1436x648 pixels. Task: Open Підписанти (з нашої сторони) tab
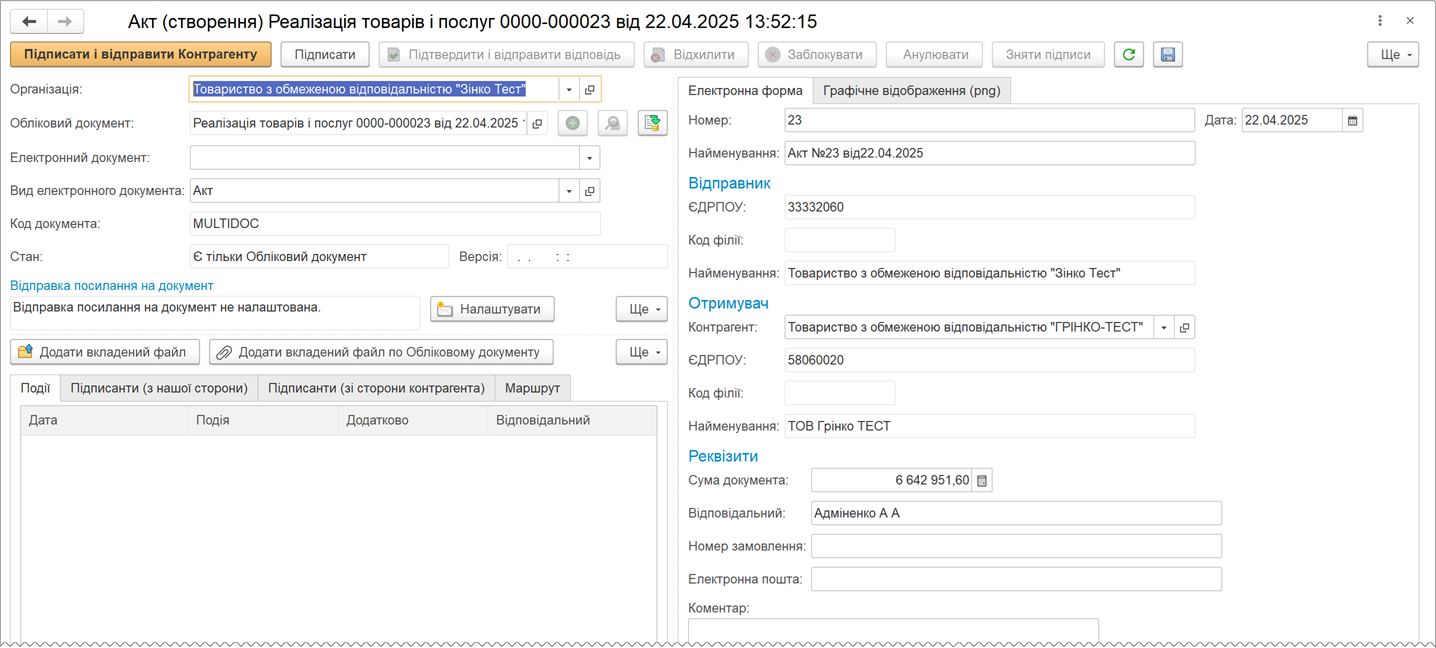tap(159, 388)
